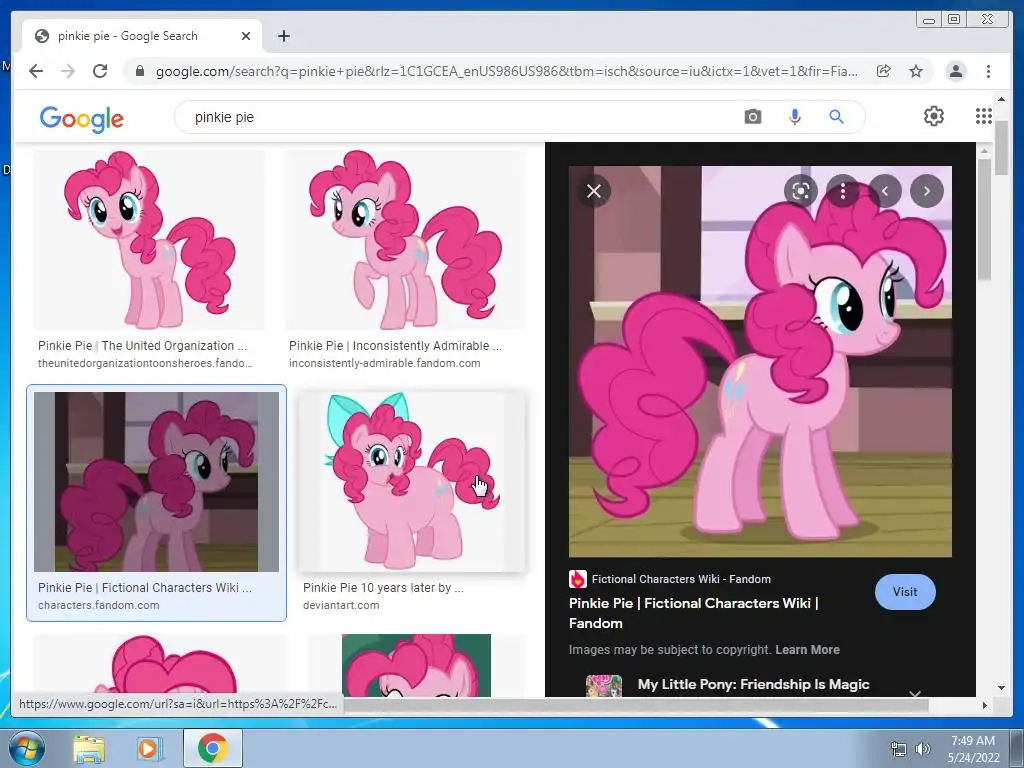Close the image preview panel
The height and width of the screenshot is (768, 1024).
click(x=594, y=191)
